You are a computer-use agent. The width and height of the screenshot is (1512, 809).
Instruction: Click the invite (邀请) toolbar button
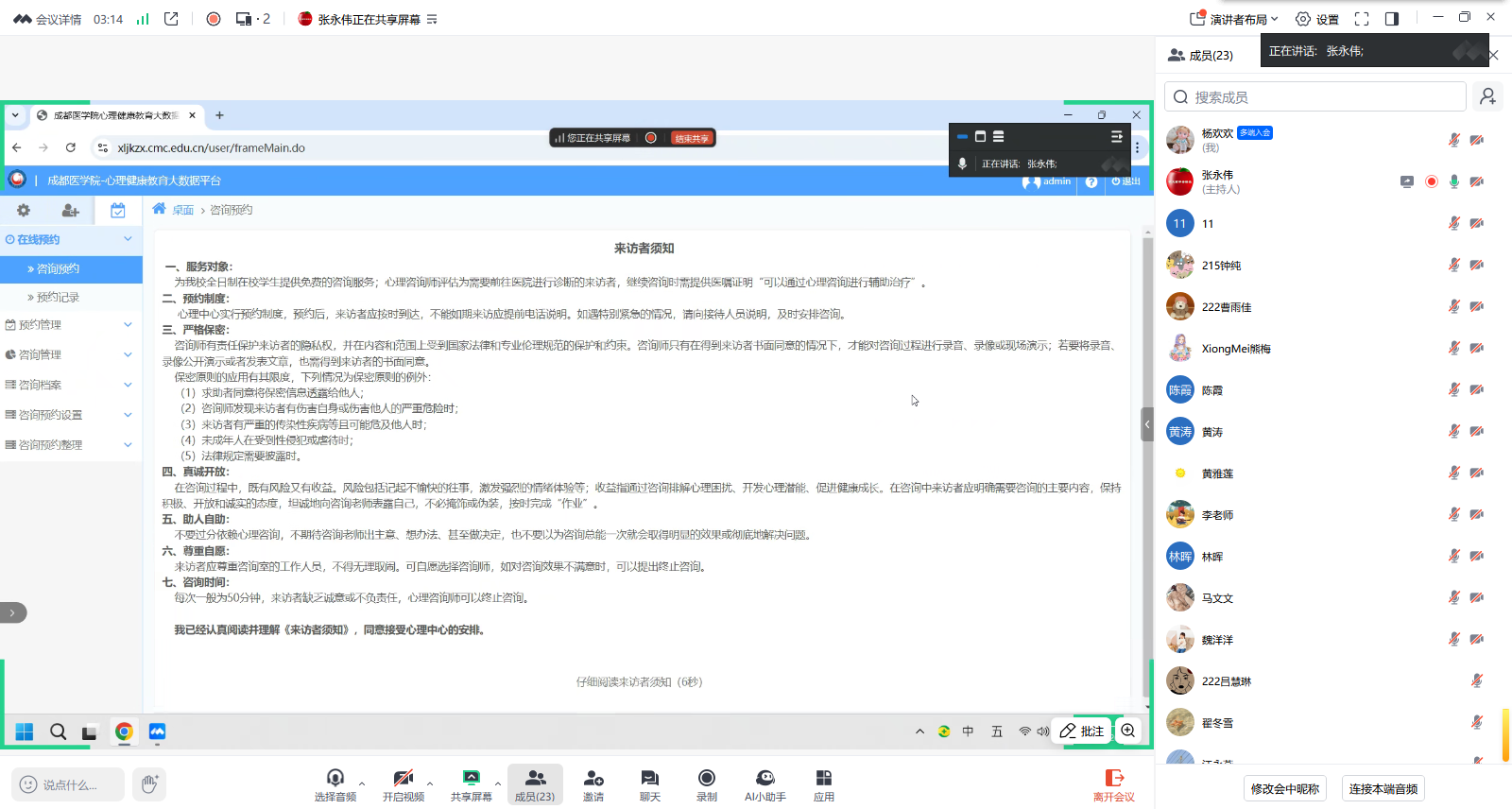click(593, 785)
